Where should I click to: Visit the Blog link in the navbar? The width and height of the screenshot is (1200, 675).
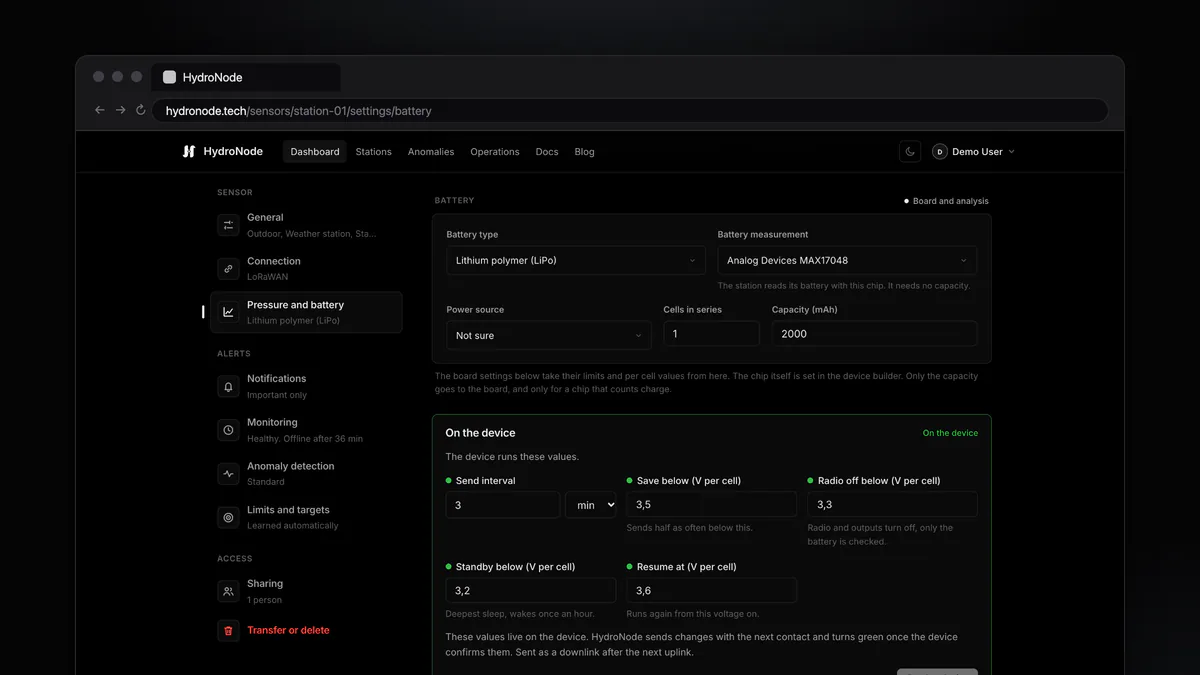coord(585,152)
